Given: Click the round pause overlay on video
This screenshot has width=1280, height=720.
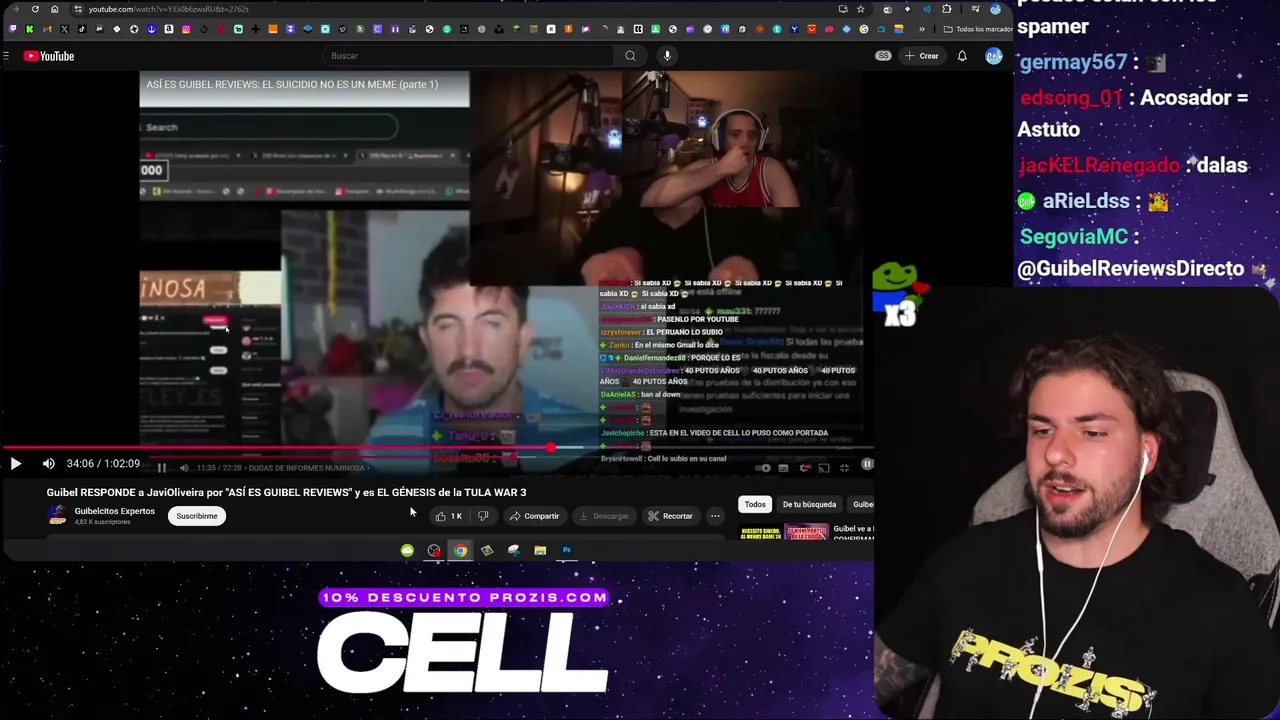Looking at the screenshot, I should [x=867, y=464].
